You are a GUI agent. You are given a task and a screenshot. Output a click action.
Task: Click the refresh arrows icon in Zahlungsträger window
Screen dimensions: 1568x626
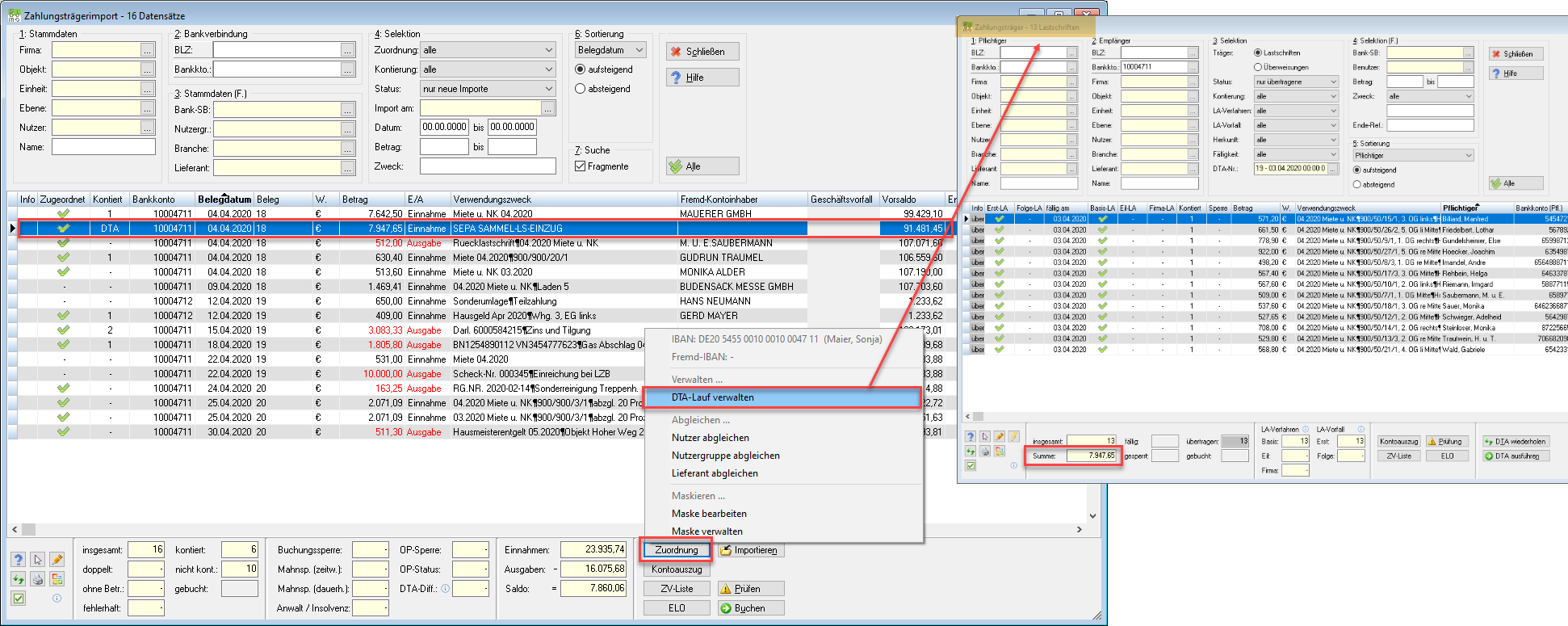(x=971, y=451)
